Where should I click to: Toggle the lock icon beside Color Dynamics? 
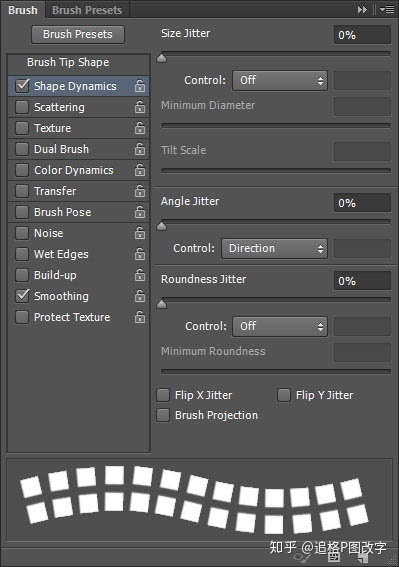pyautogui.click(x=140, y=170)
